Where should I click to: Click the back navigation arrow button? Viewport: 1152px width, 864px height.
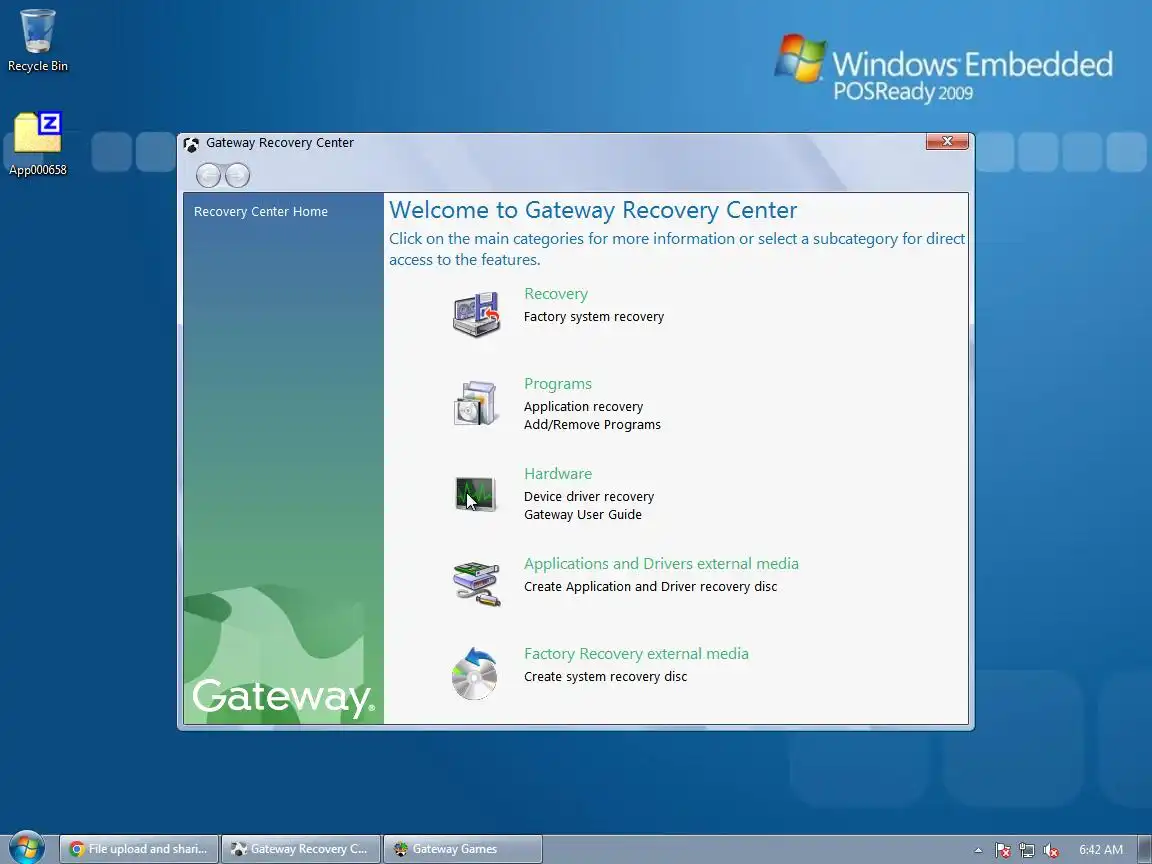(208, 176)
